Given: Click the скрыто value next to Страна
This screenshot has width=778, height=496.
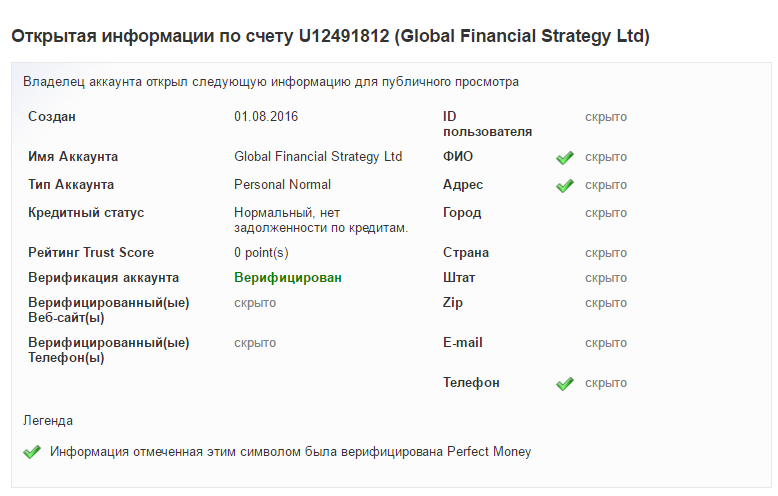Looking at the screenshot, I should pyautogui.click(x=606, y=253).
